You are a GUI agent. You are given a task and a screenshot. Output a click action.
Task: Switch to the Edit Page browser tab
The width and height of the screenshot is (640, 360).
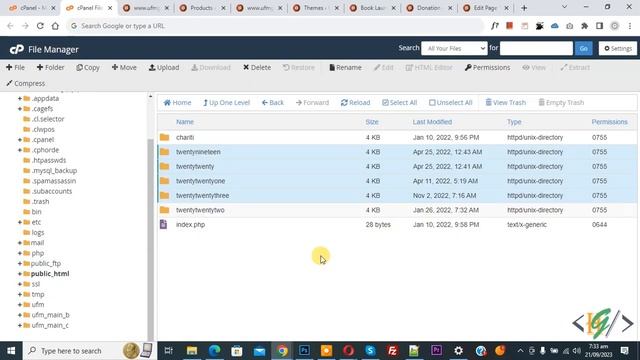tap(485, 8)
